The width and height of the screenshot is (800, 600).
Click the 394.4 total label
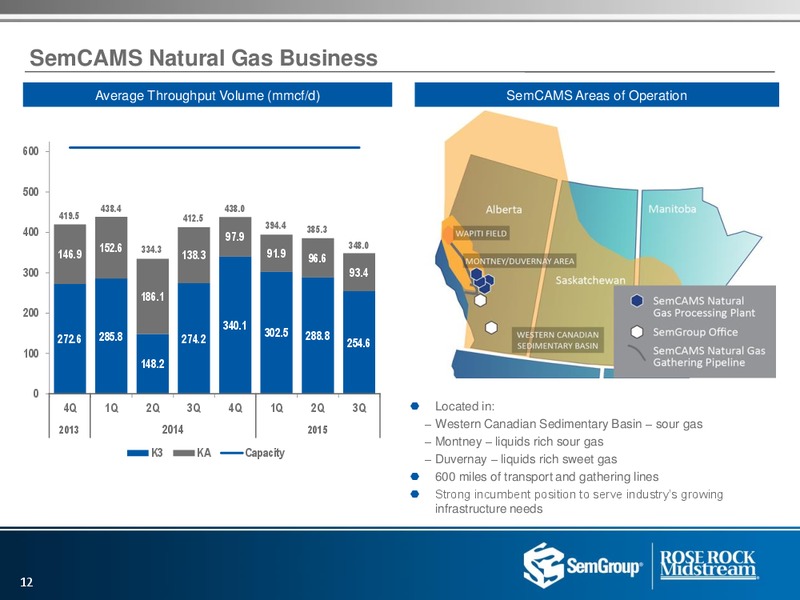tap(276, 226)
